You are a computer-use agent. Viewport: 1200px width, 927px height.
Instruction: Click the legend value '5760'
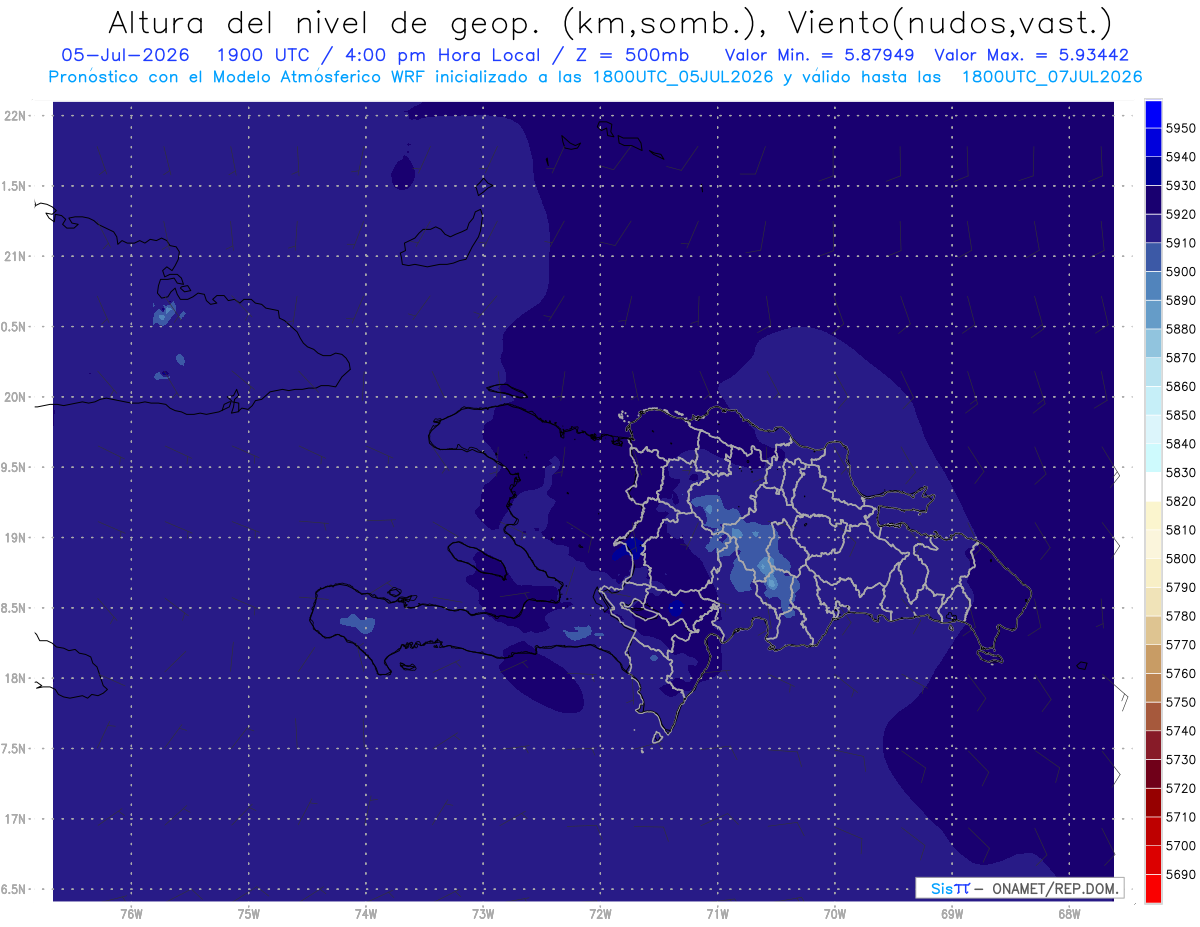[x=1180, y=673]
